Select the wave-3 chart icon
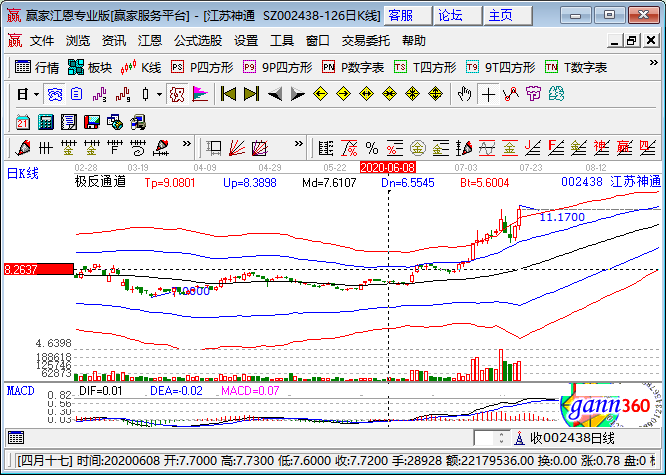This screenshot has height=475, width=666. pos(100,94)
